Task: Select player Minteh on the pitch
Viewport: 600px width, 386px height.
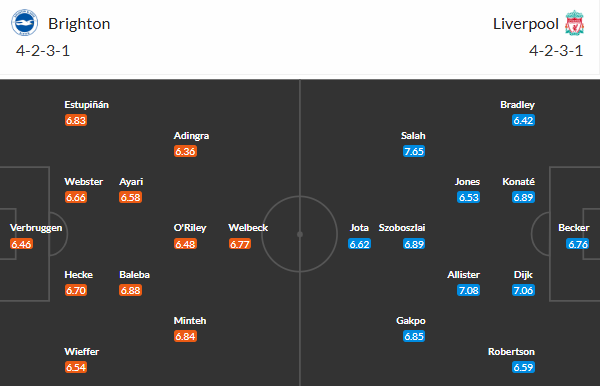Action: [190, 321]
